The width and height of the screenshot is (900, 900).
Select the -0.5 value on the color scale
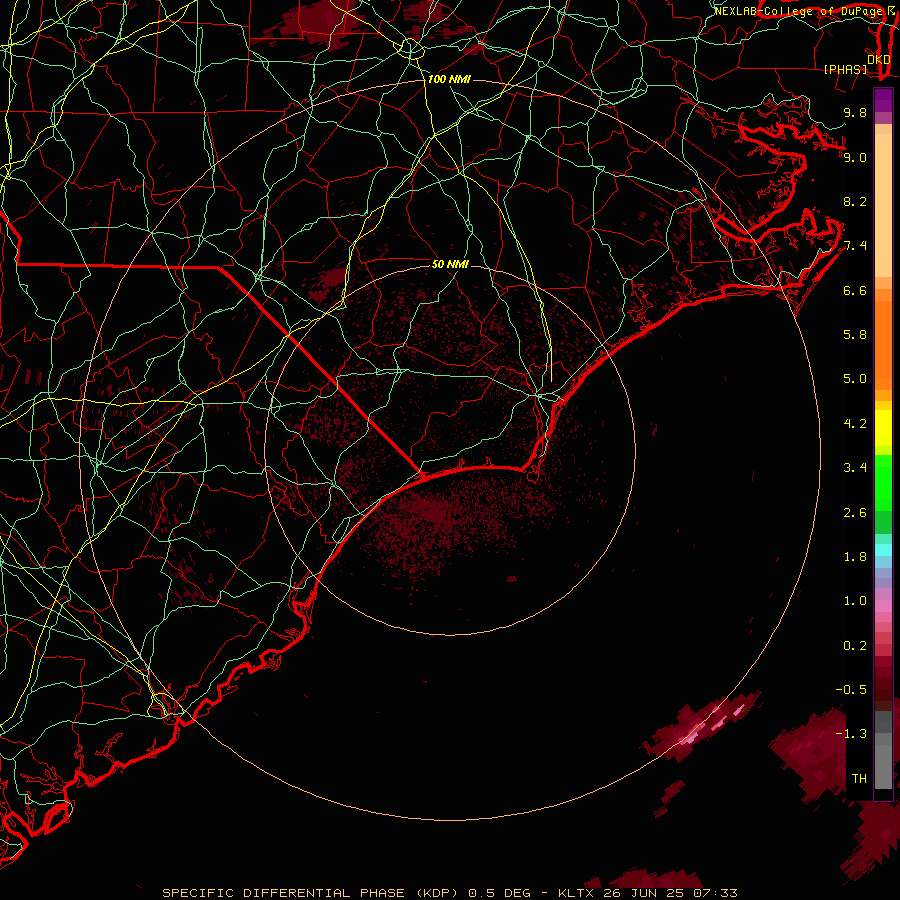point(851,690)
